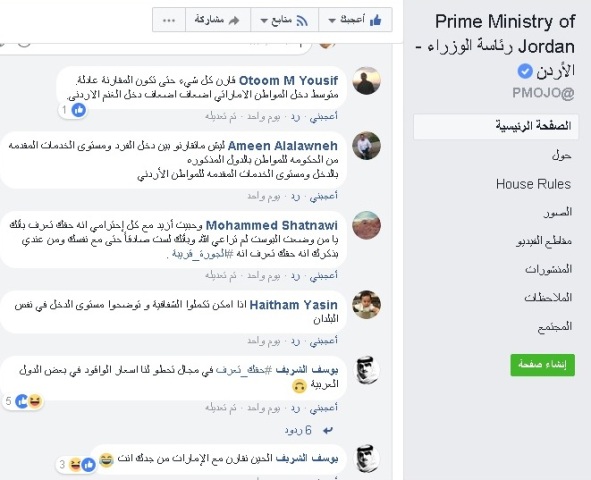Image resolution: width=591 pixels, height=480 pixels.
Task: Click reactions on يوسف الشريف's fuel prices comment
Action: point(29,401)
